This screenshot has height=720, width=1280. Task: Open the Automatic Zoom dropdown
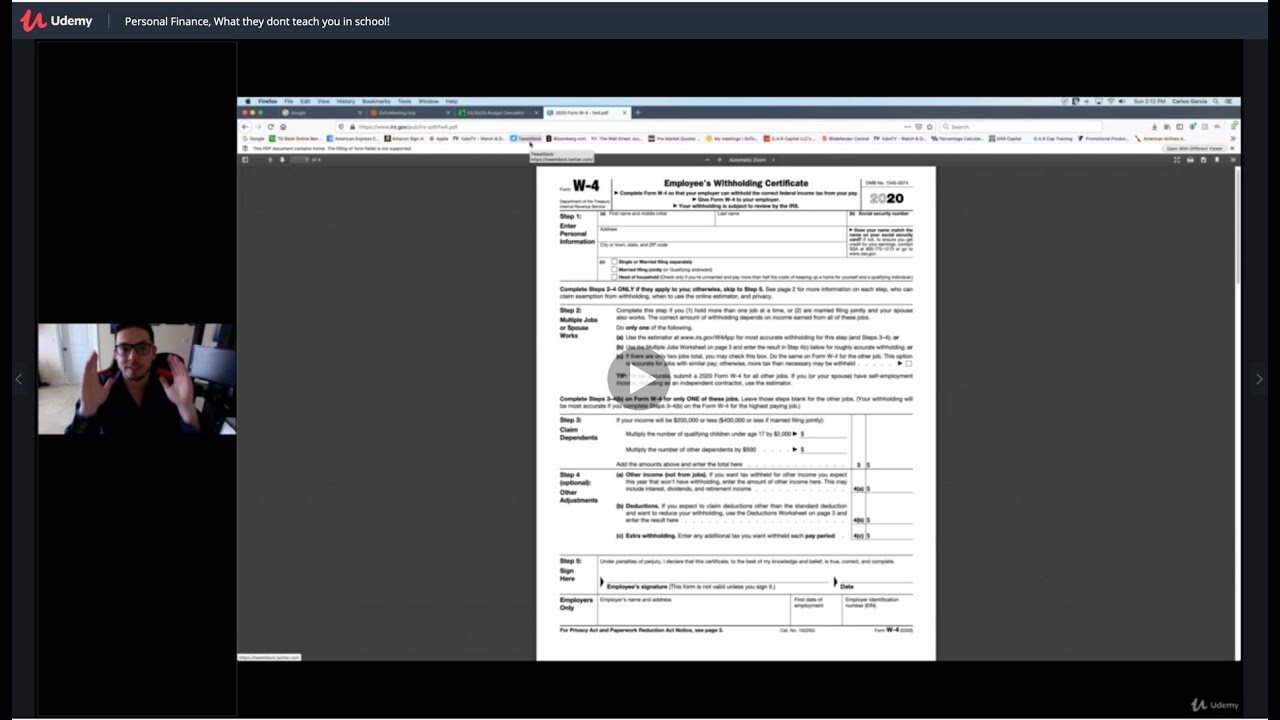point(751,159)
